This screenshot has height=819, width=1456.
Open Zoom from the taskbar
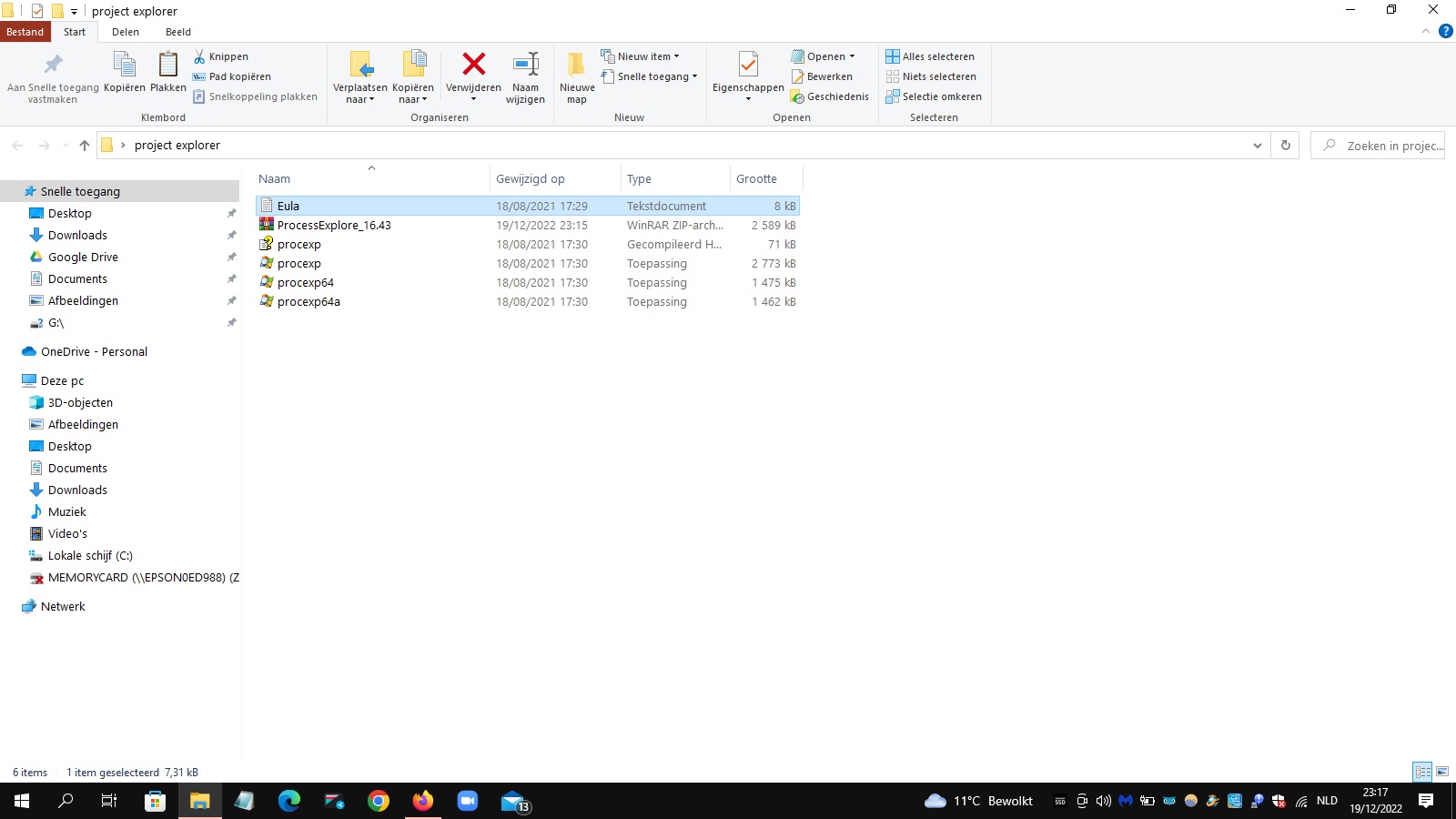click(468, 801)
